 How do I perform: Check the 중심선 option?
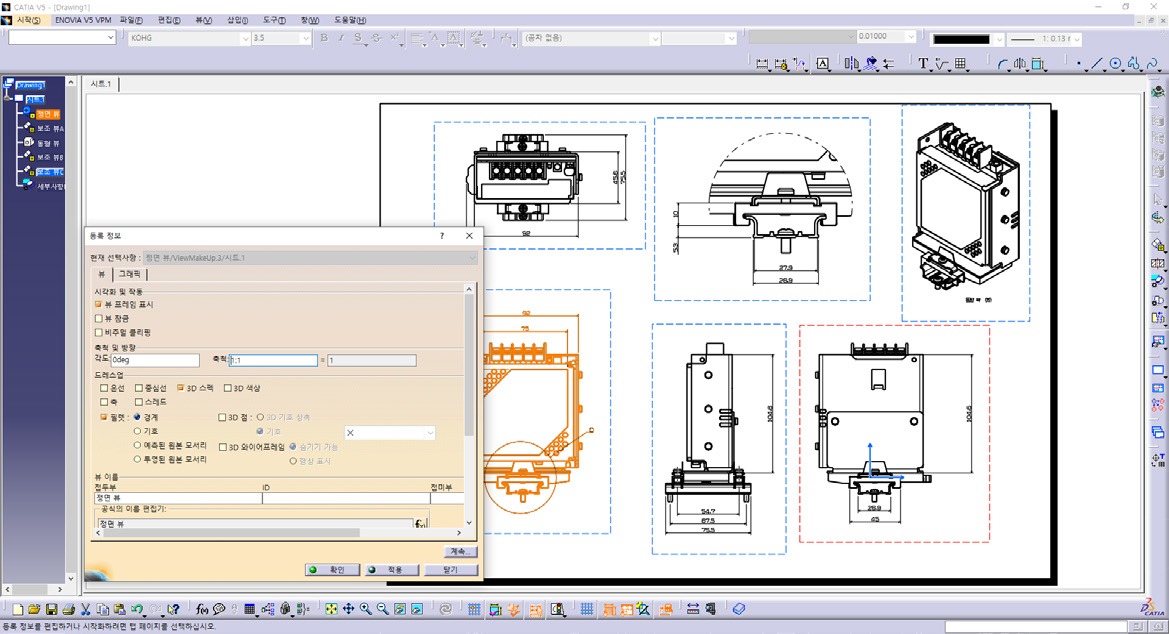(139, 388)
